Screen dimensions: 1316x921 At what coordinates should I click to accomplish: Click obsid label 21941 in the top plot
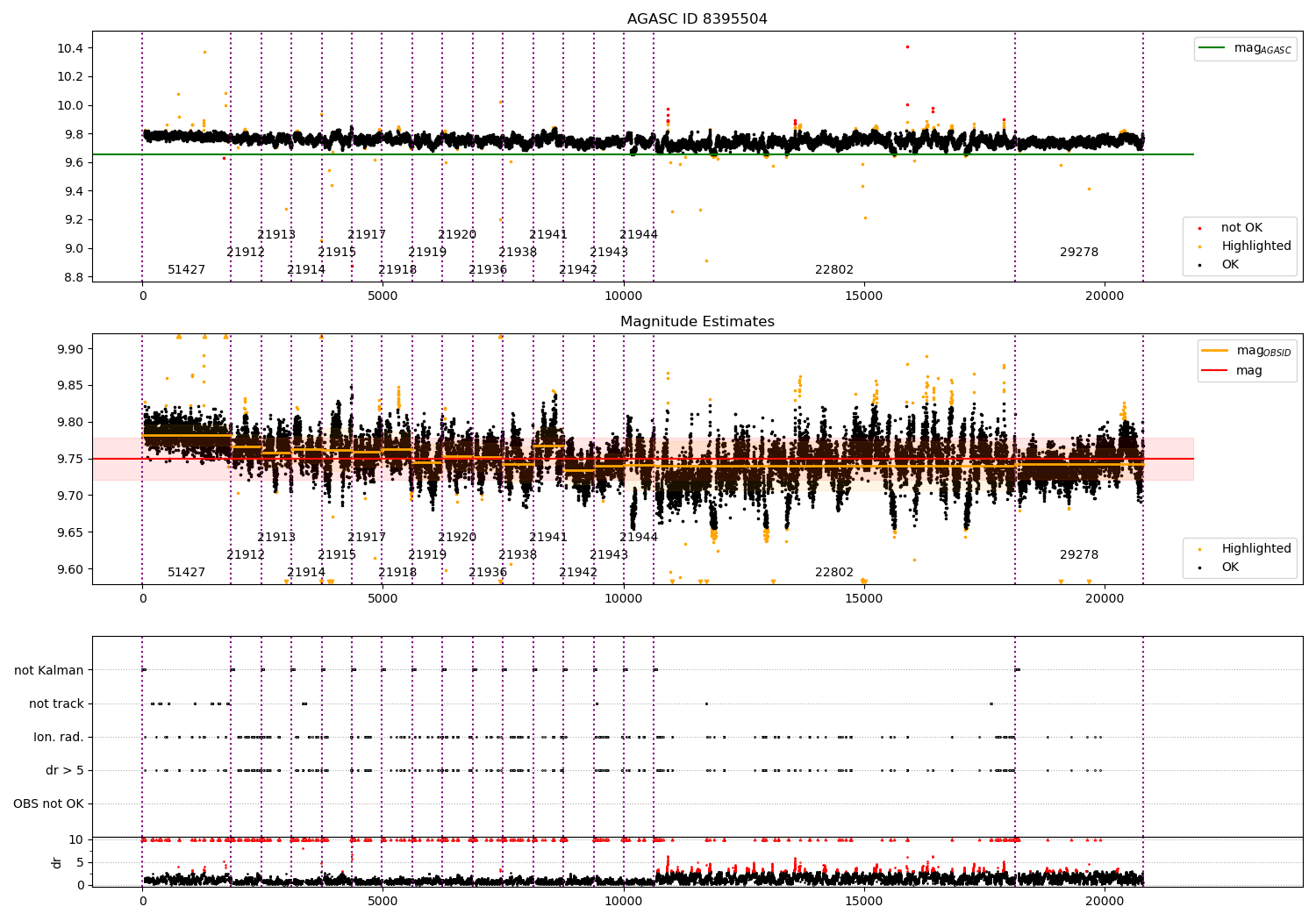pyautogui.click(x=548, y=234)
